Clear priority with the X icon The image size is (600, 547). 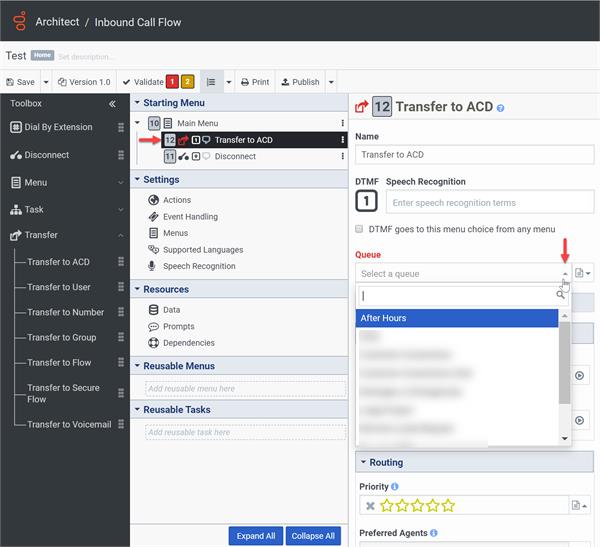[370, 506]
